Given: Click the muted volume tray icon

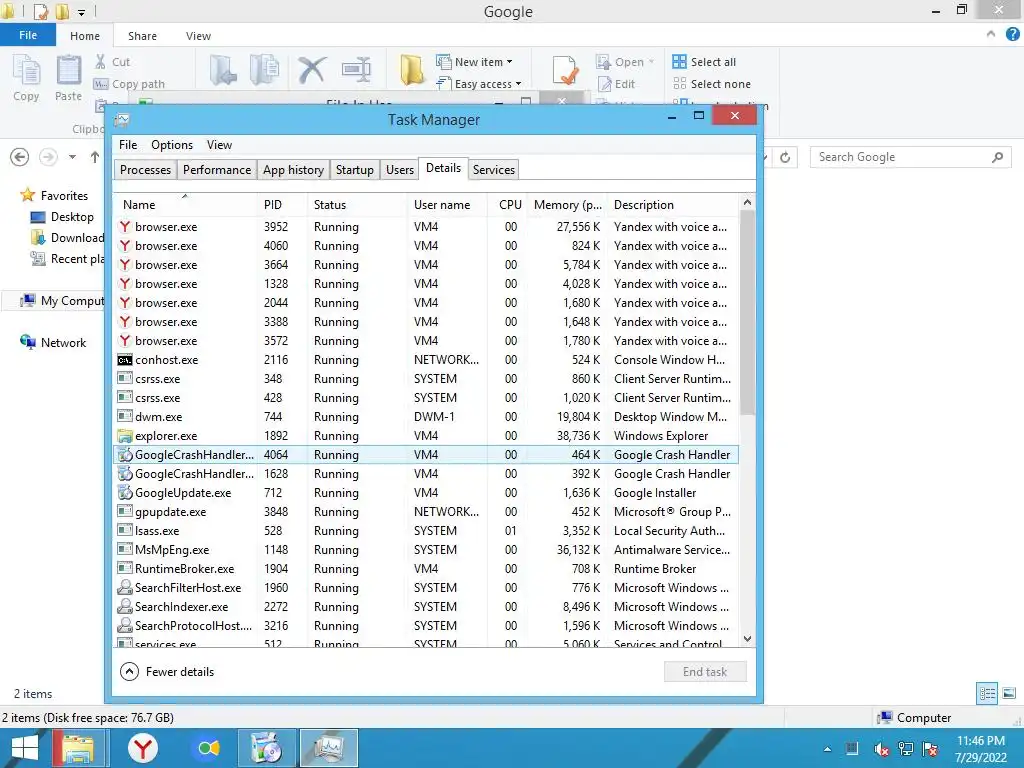Looking at the screenshot, I should coord(880,749).
